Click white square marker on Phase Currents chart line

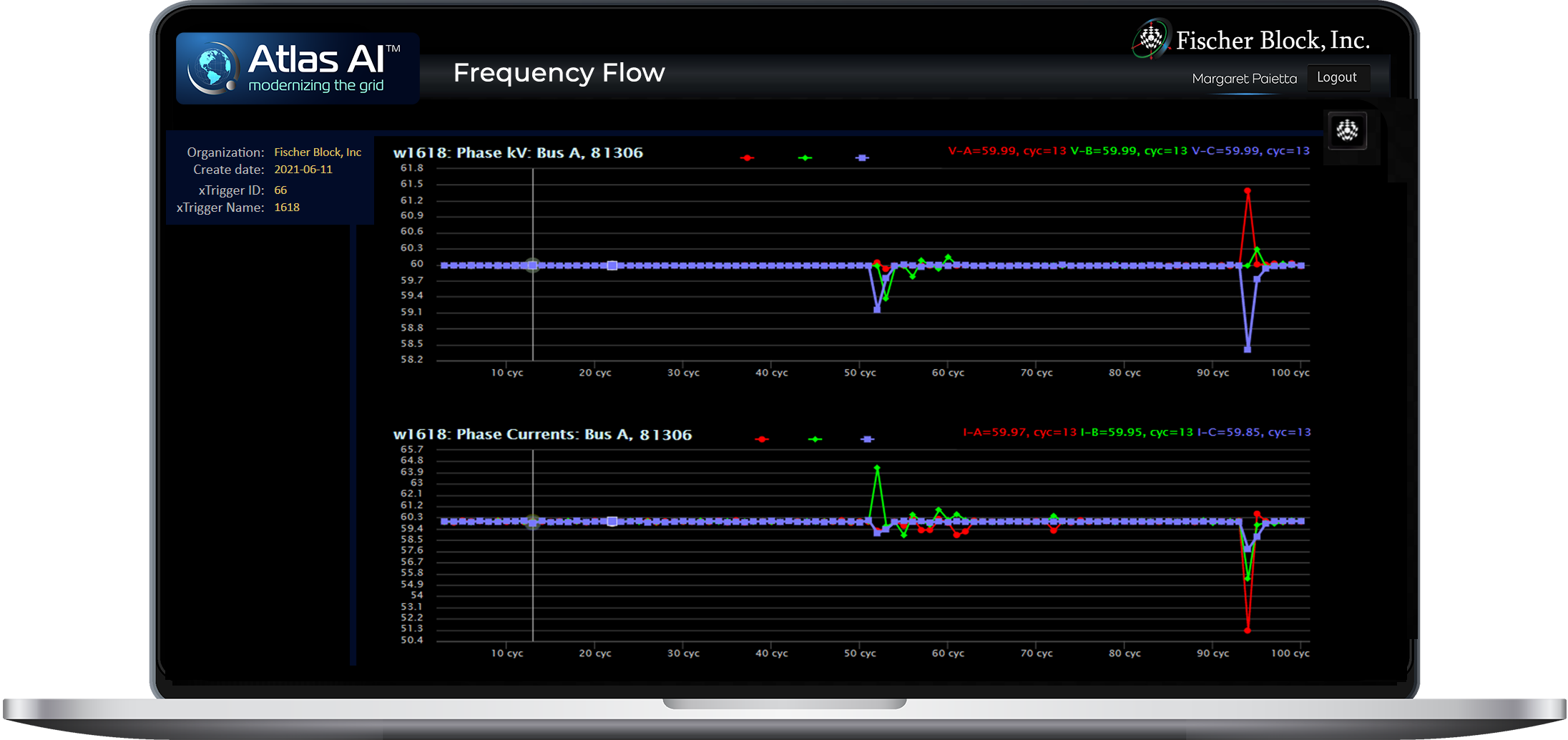coord(612,521)
